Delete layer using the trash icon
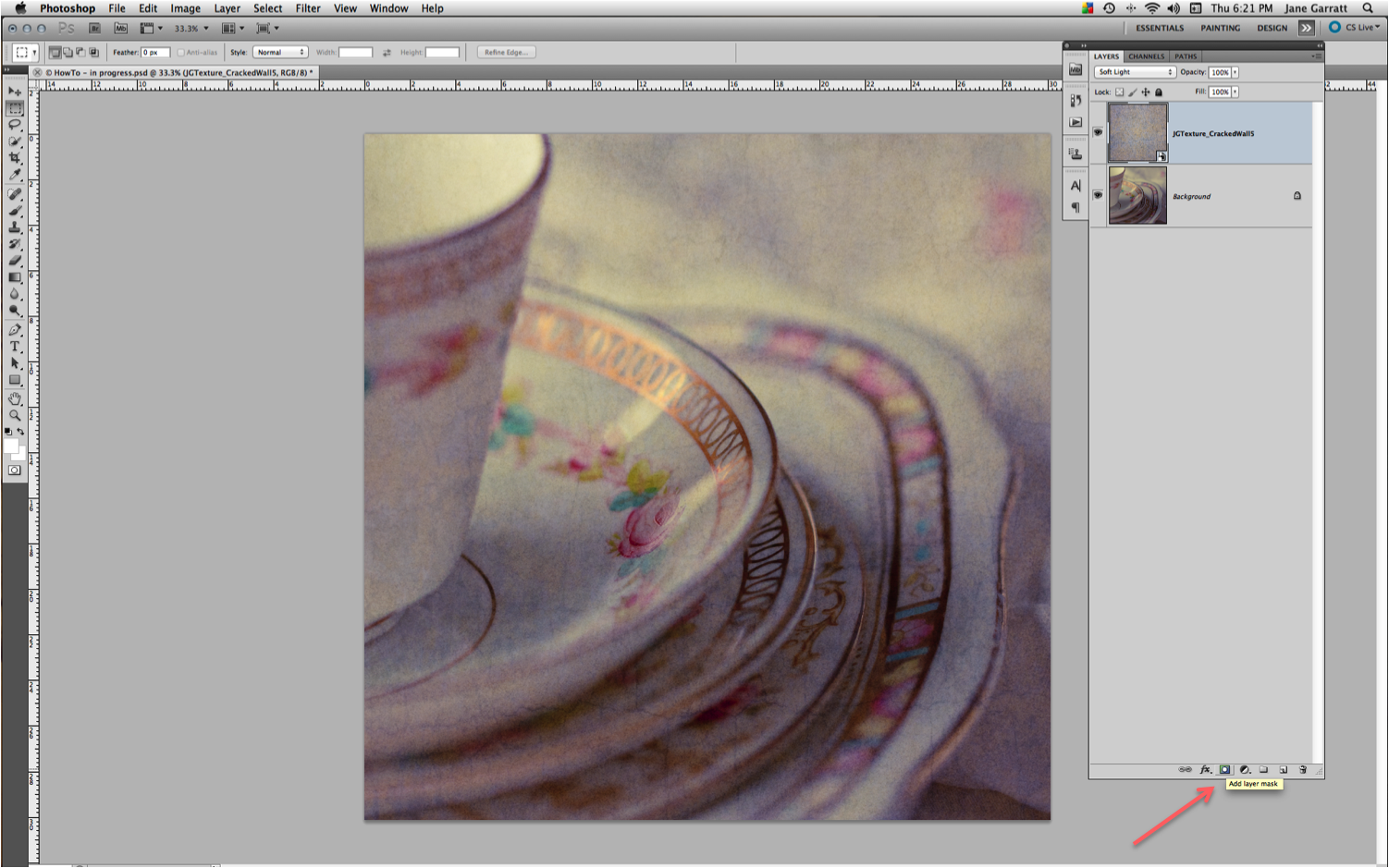The height and width of the screenshot is (868, 1389). [1302, 769]
